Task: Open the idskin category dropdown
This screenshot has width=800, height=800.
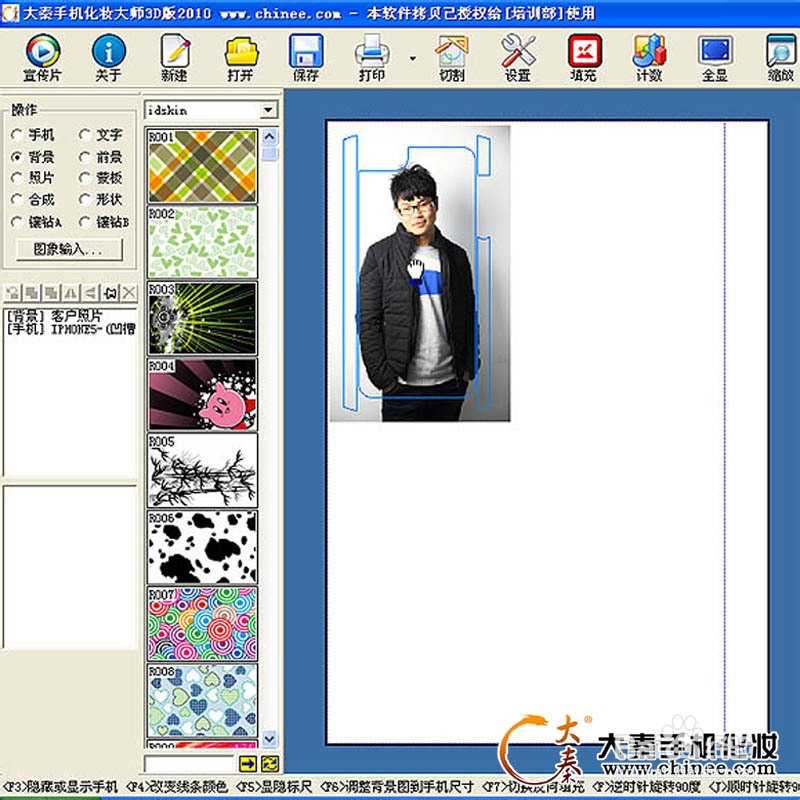Action: (x=268, y=110)
